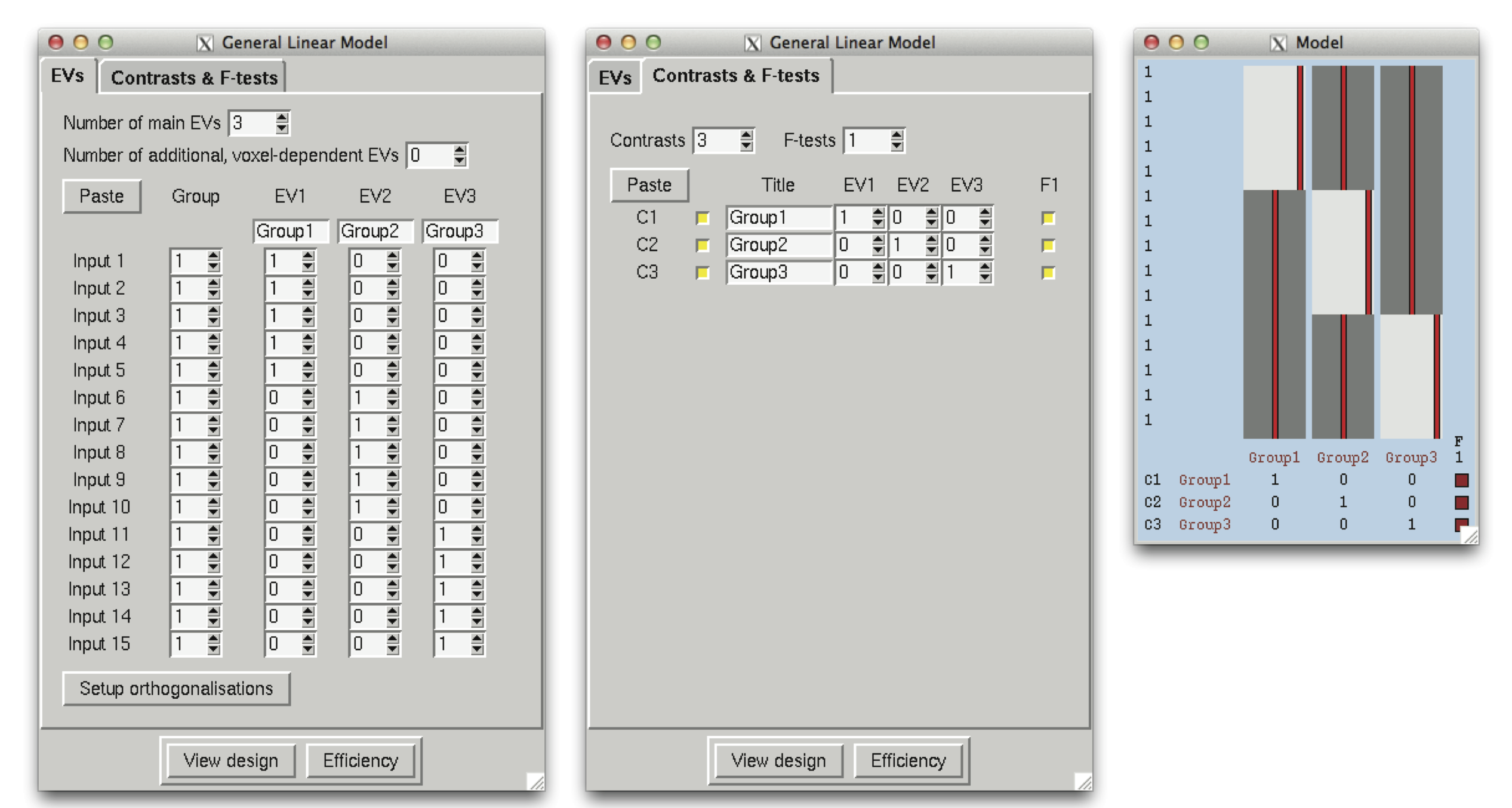Click the resize grip of left GLM window
Viewport: 1512px width, 808px height.
pos(536,782)
